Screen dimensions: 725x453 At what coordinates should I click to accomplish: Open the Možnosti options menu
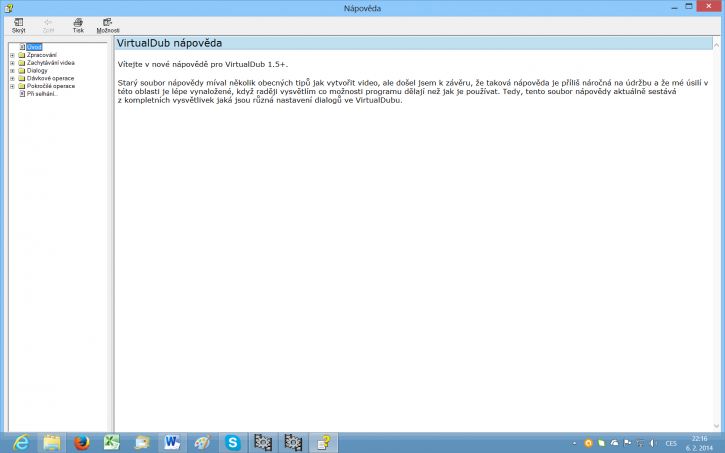(108, 25)
